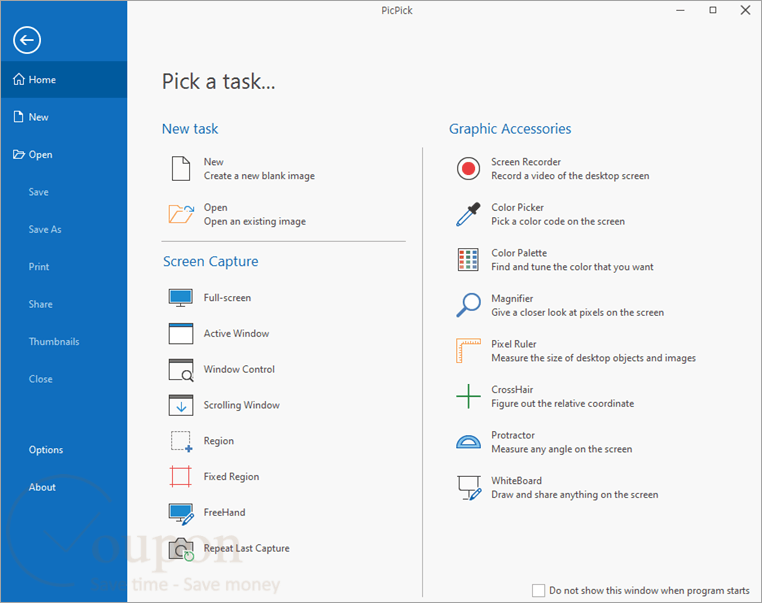Click the Scrolling Window capture icon
The height and width of the screenshot is (603, 762).
coord(181,405)
